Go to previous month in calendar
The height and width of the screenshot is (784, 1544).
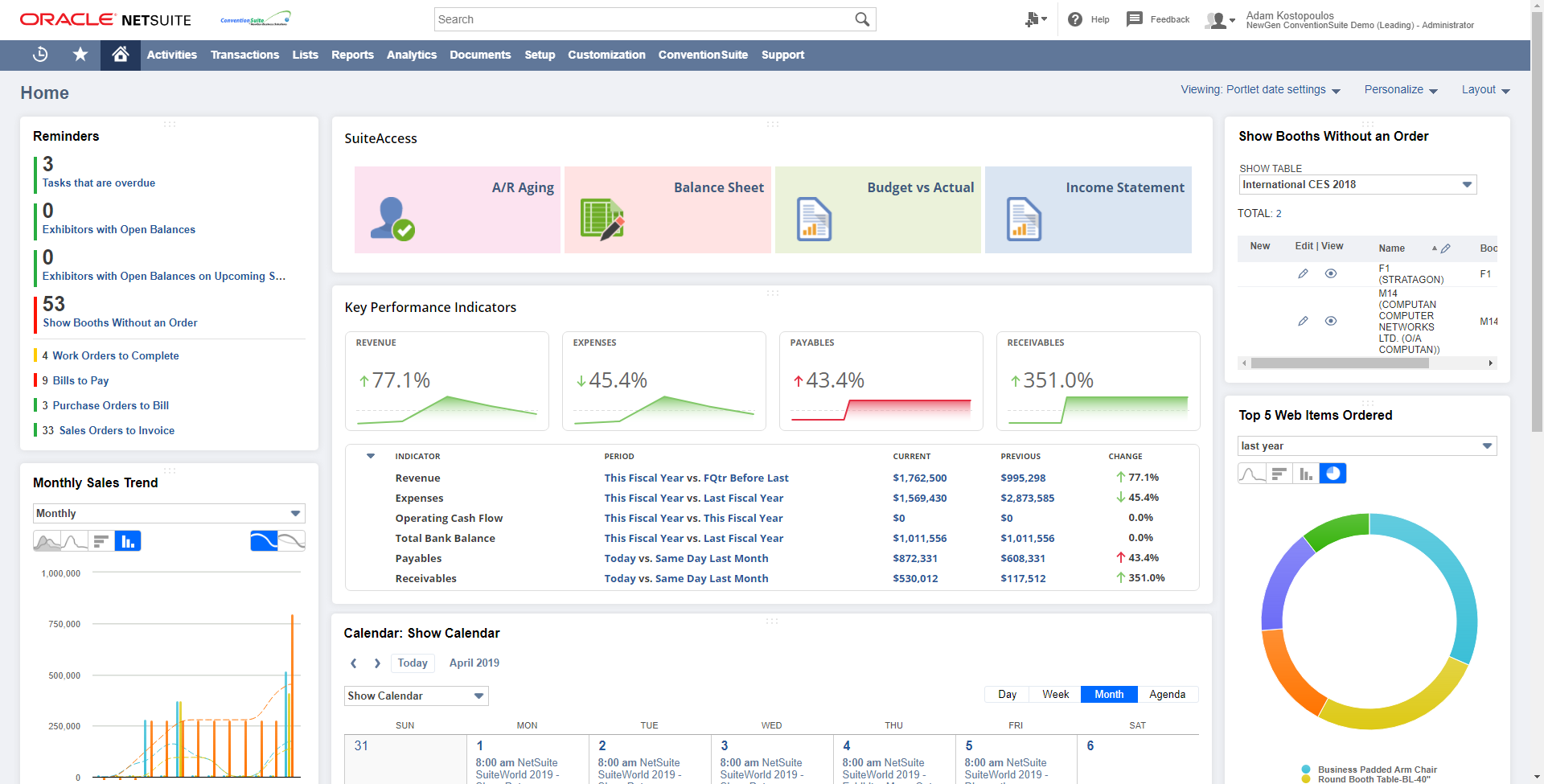[353, 663]
